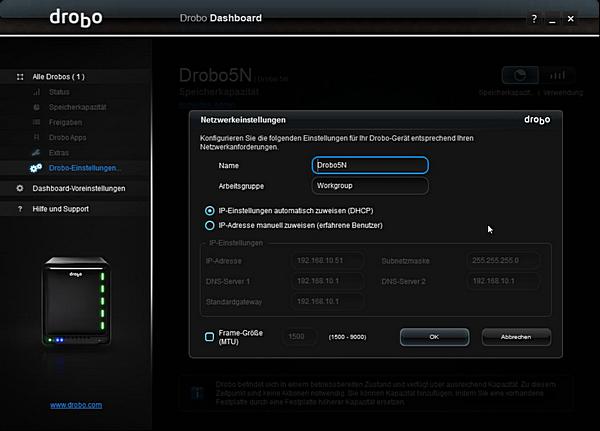Click the Drobo Apps icon in sidebar
600x431 pixels.
[36, 137]
